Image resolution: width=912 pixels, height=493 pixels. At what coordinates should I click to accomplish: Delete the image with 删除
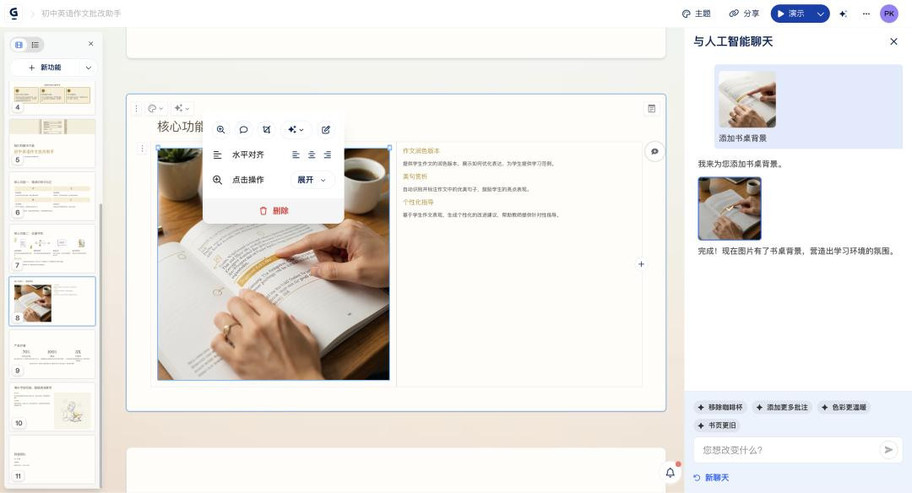coord(273,211)
